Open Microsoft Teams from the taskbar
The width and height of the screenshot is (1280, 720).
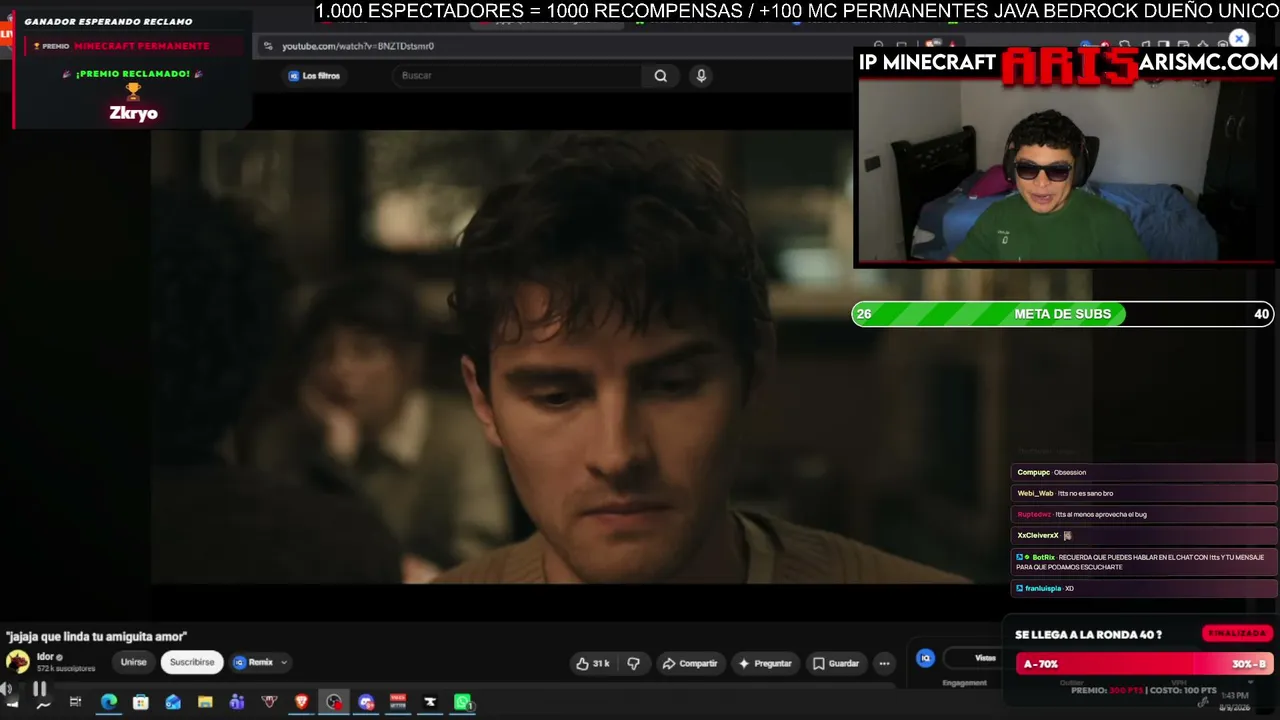click(237, 702)
